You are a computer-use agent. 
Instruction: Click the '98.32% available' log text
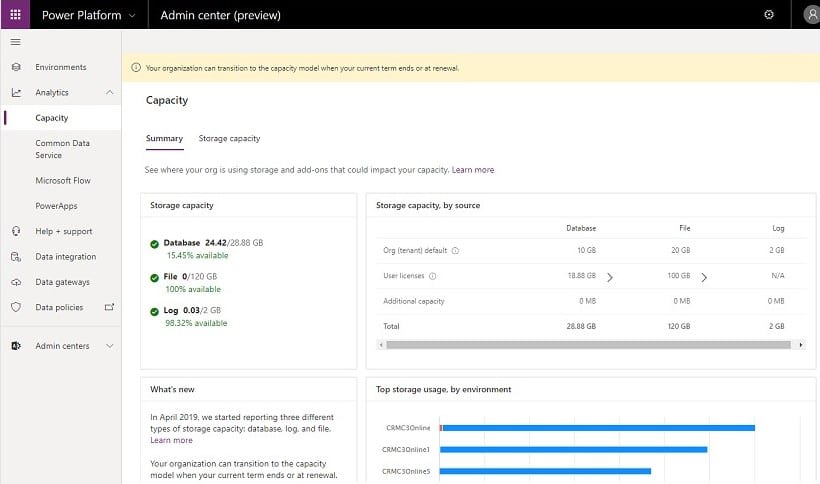pos(196,323)
